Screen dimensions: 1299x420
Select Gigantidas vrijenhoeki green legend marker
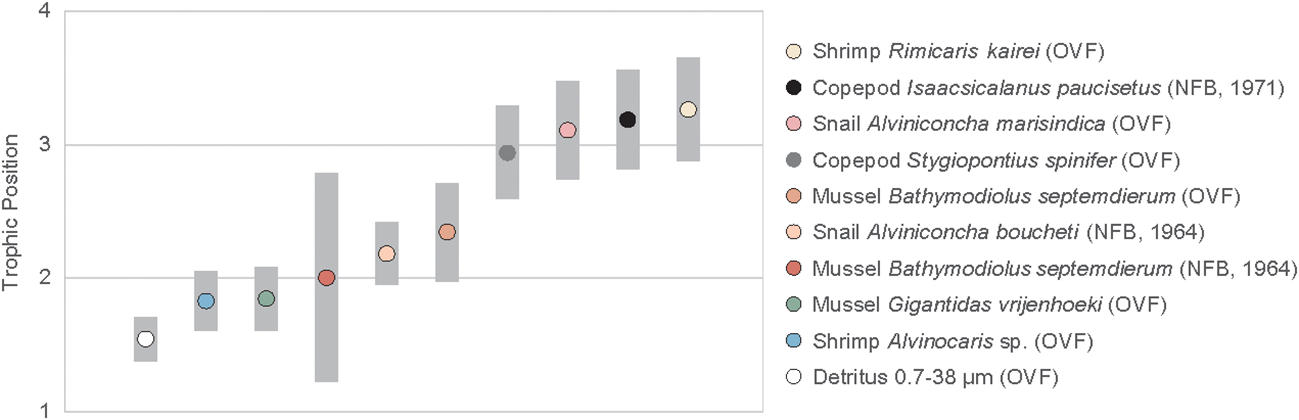(795, 304)
